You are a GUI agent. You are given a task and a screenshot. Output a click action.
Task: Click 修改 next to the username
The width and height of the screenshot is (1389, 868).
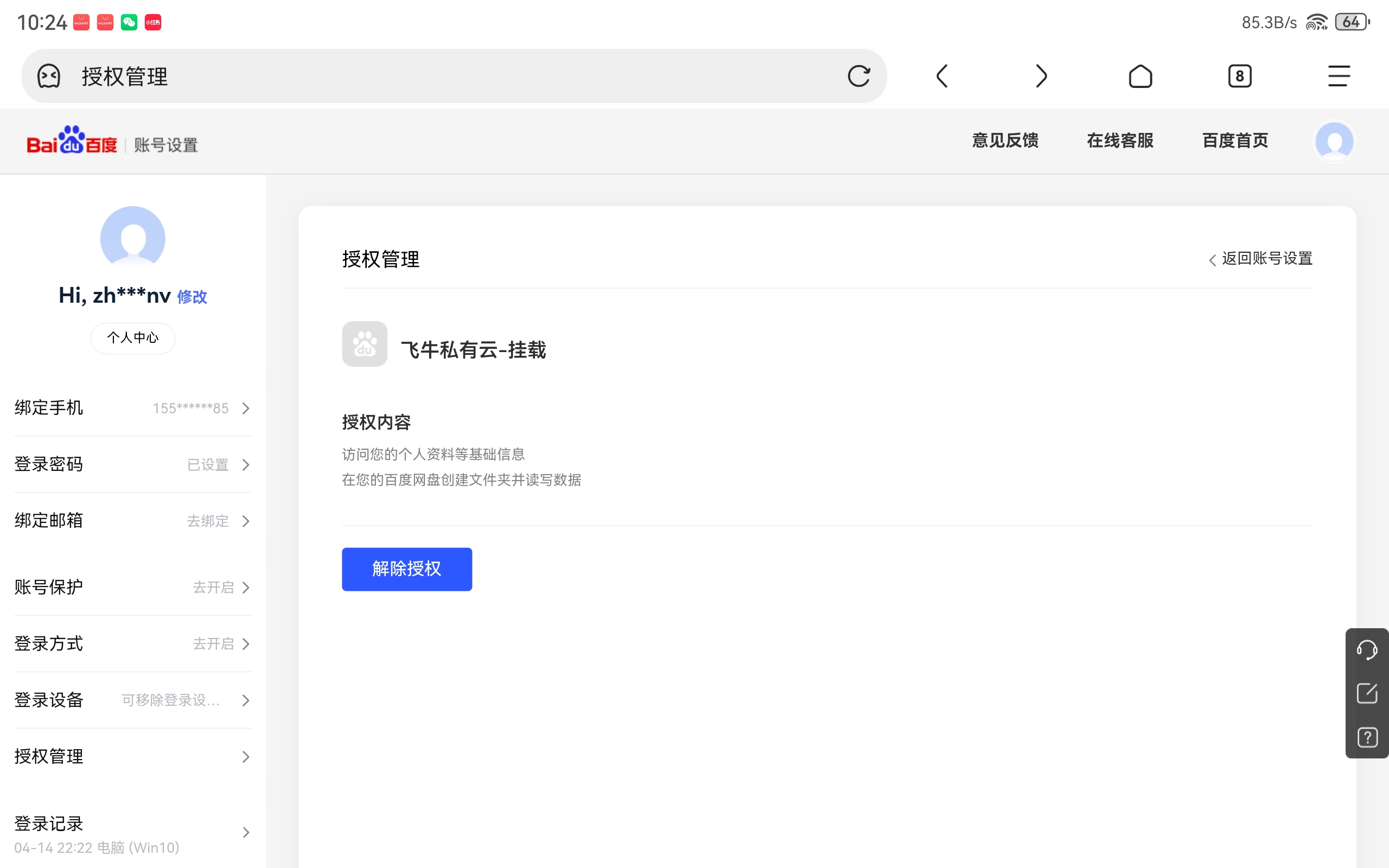(192, 297)
